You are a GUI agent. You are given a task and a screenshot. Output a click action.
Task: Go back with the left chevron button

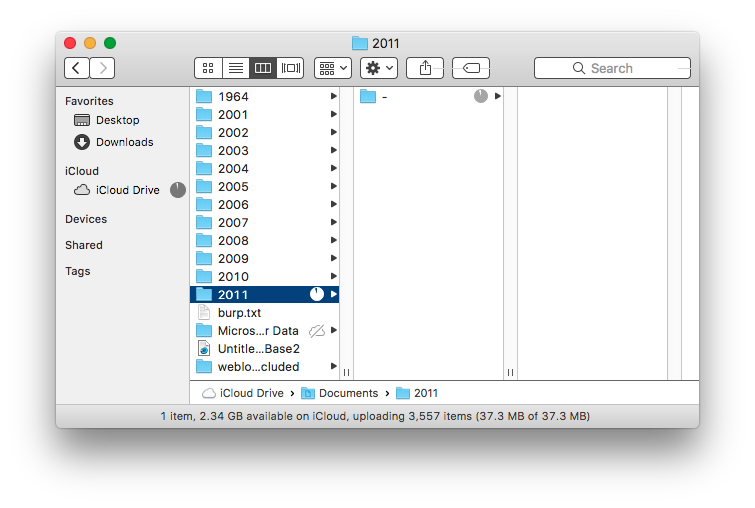pos(77,68)
